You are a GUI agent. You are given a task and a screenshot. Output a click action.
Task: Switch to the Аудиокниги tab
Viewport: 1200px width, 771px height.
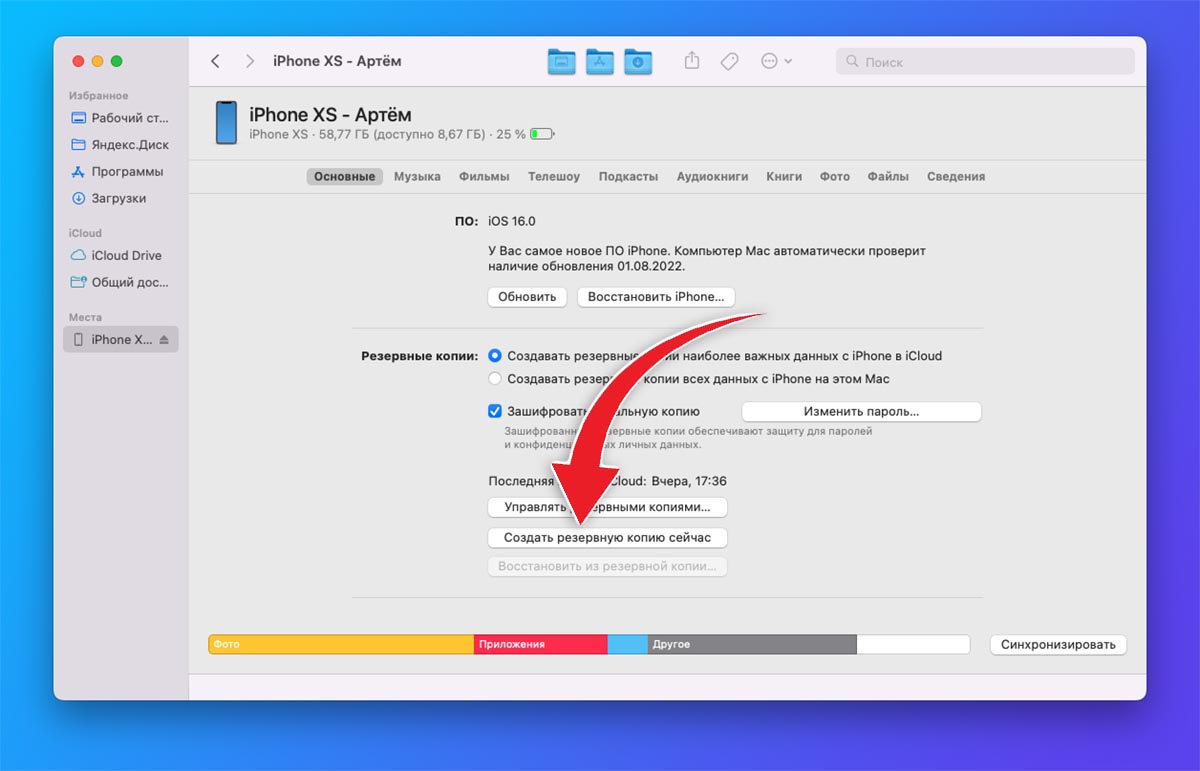click(712, 177)
